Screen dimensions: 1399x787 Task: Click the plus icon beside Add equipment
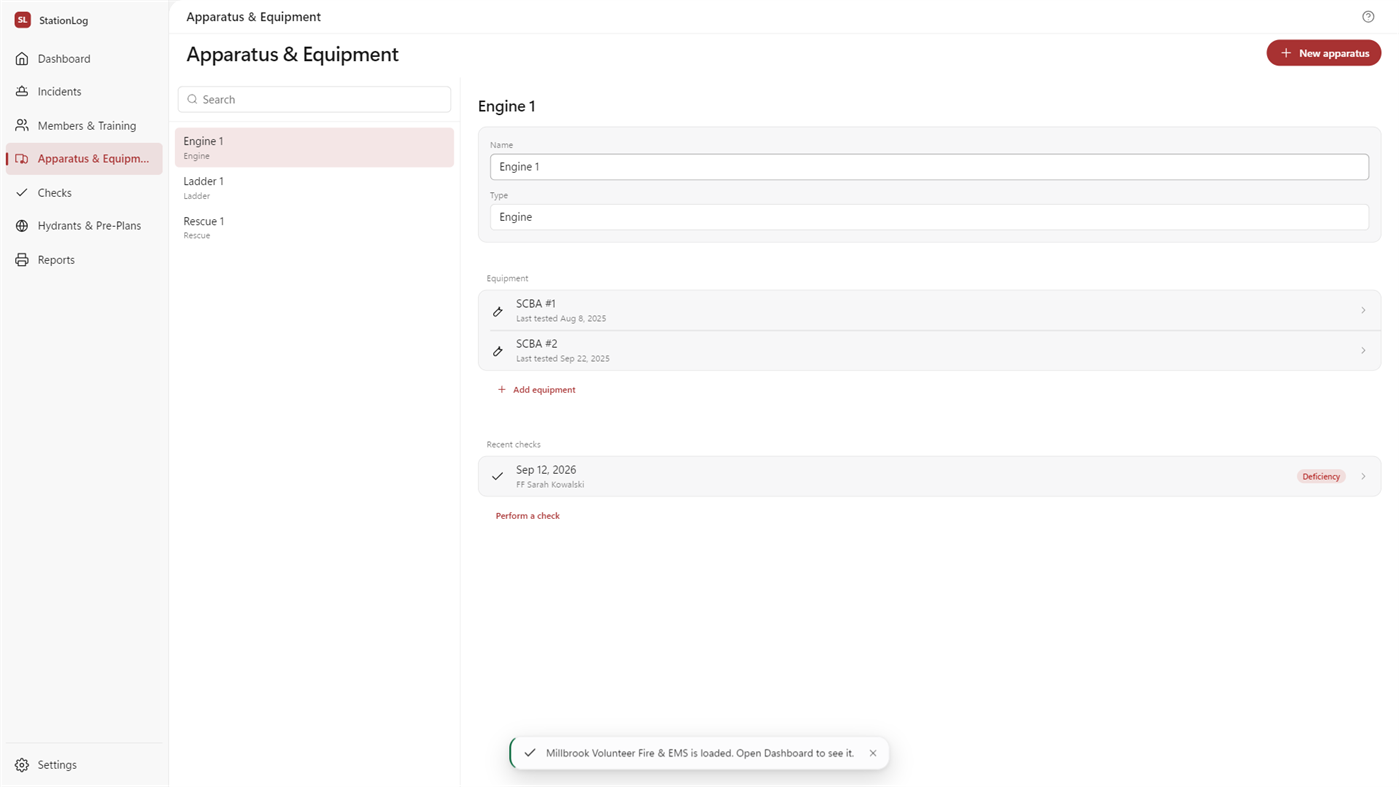[502, 390]
